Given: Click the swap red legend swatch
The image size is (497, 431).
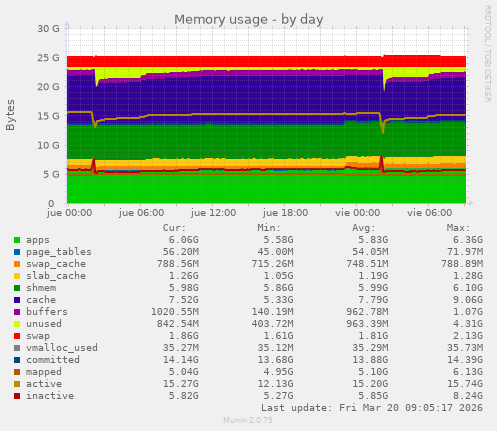Looking at the screenshot, I should pos(17,336).
